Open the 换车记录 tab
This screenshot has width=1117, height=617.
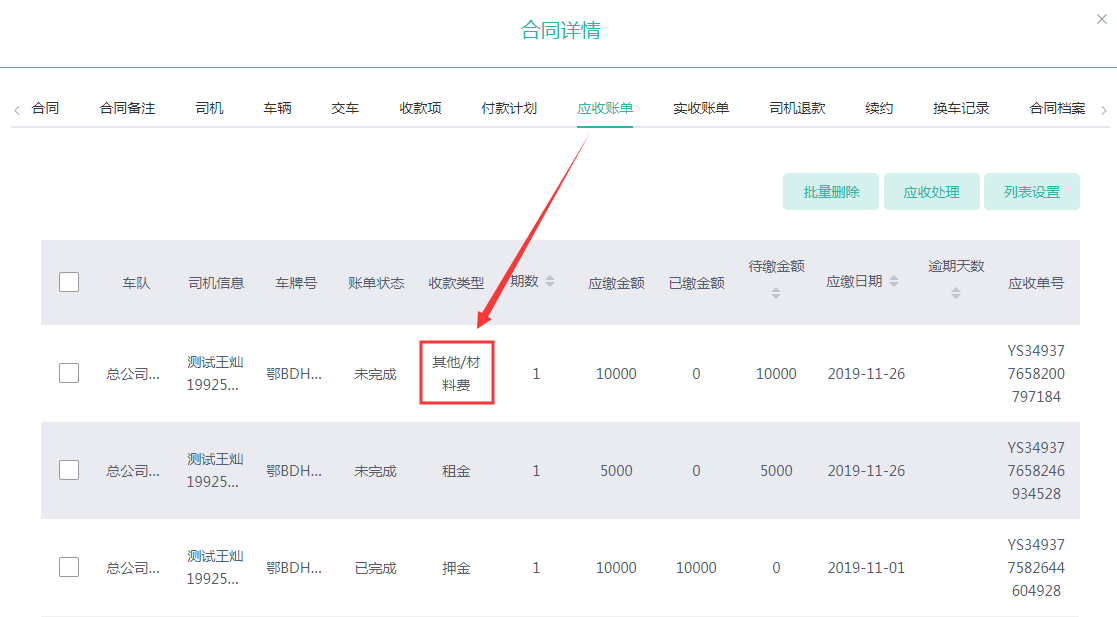point(961,108)
